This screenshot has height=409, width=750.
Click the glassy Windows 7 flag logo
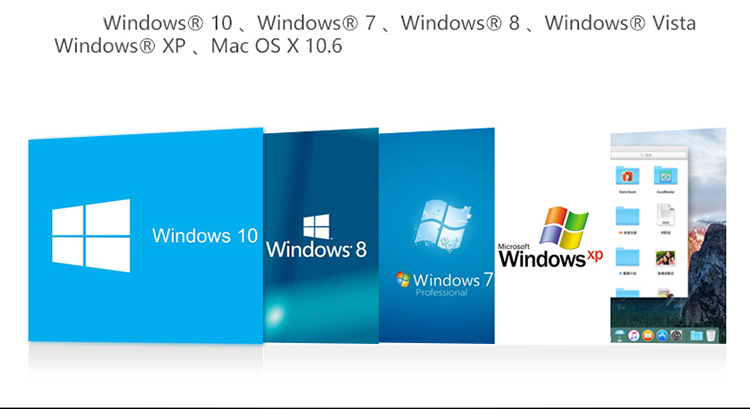pos(442,225)
